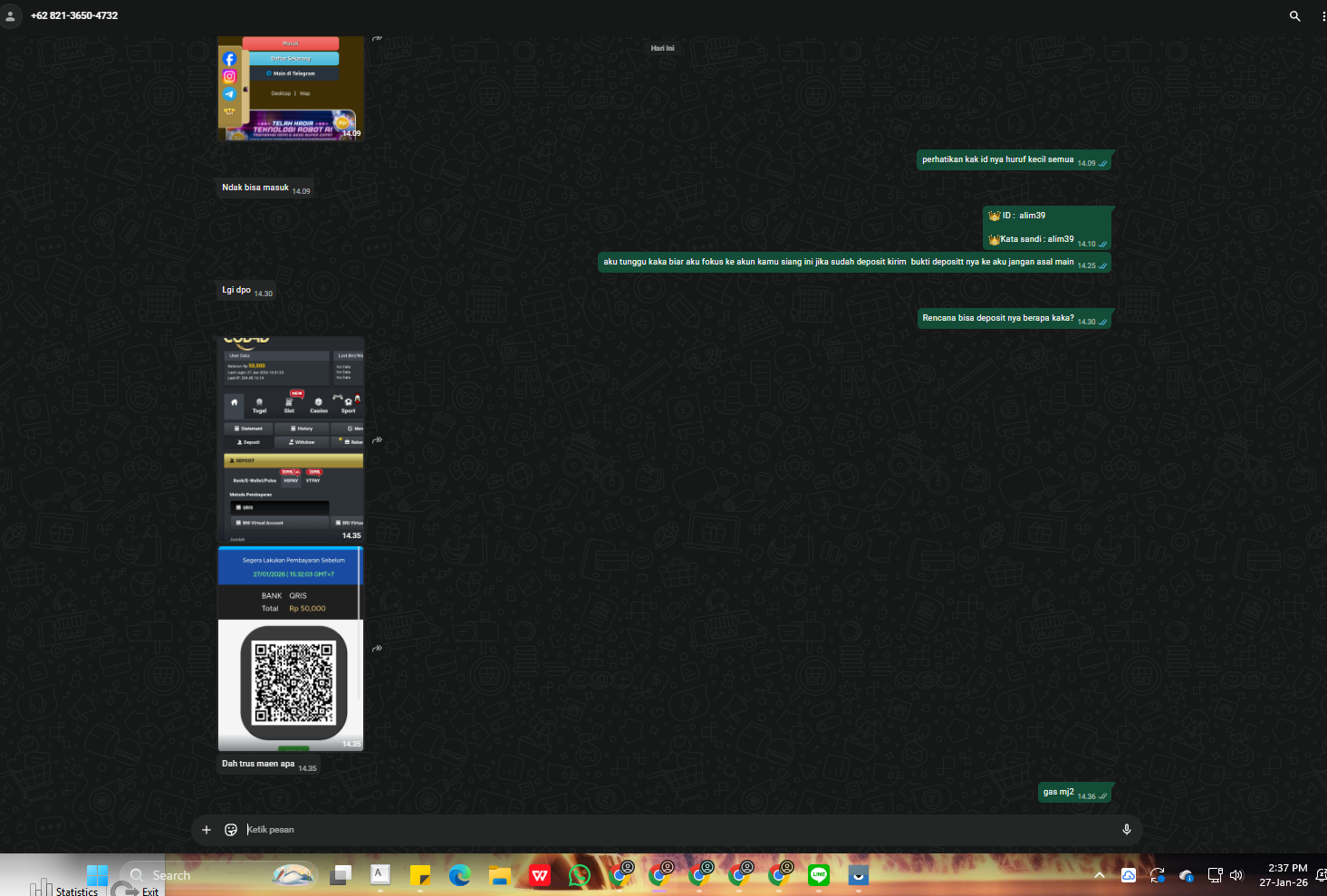The height and width of the screenshot is (896, 1327).
Task: Open contact +62 821-3650-4732 info
Action: point(74,15)
